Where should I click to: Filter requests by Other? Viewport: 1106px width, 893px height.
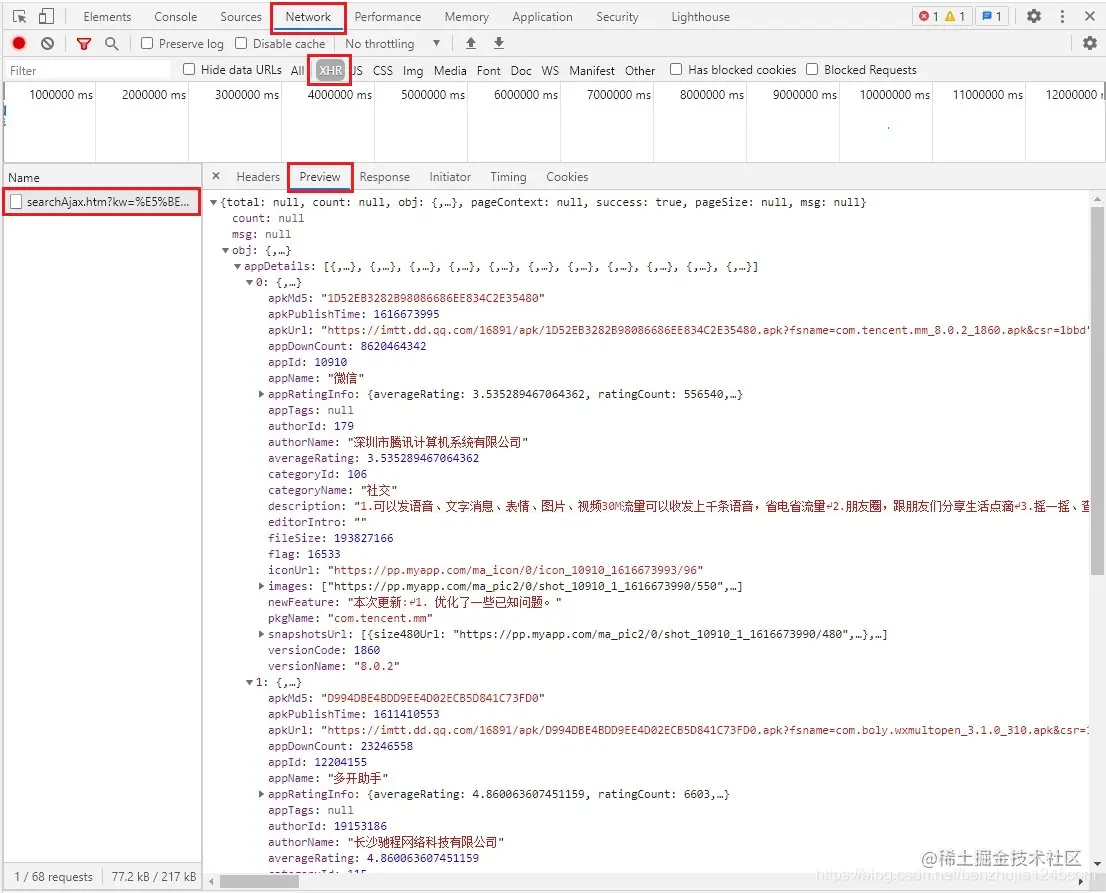pyautogui.click(x=640, y=70)
